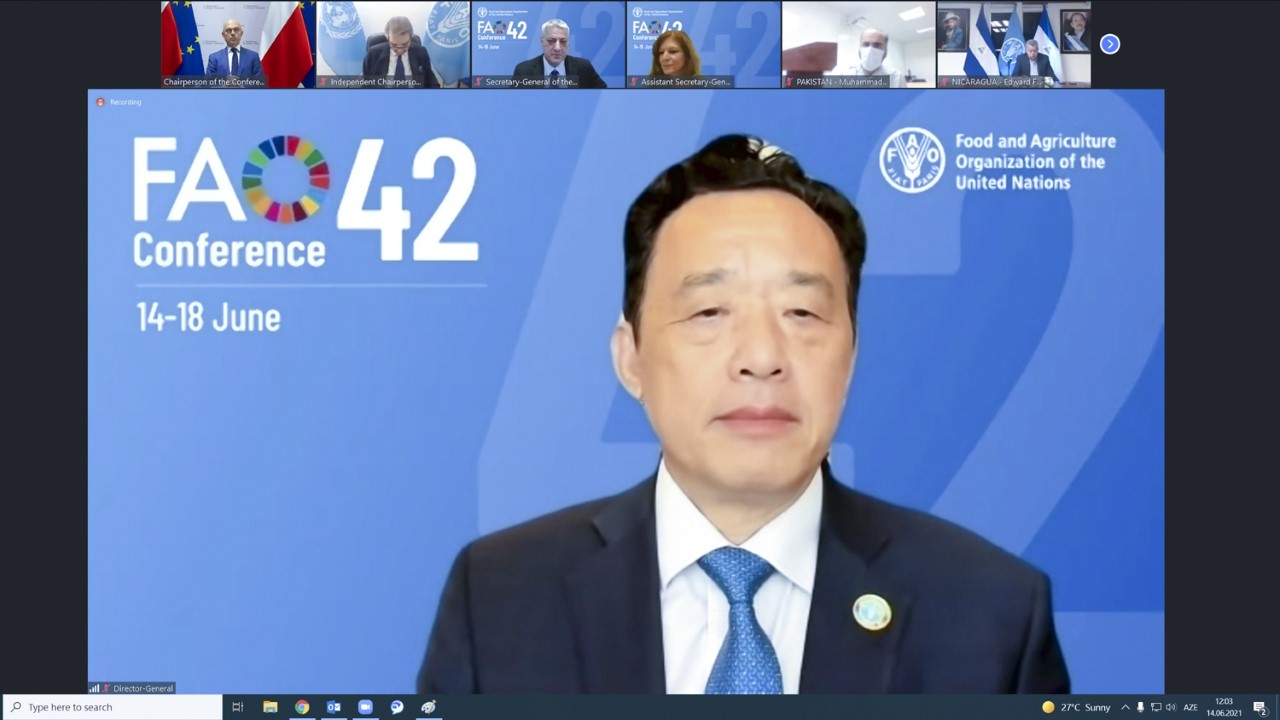Screen dimensions: 1280x720
Task: Open File Explorer from the taskbar
Action: click(x=270, y=707)
